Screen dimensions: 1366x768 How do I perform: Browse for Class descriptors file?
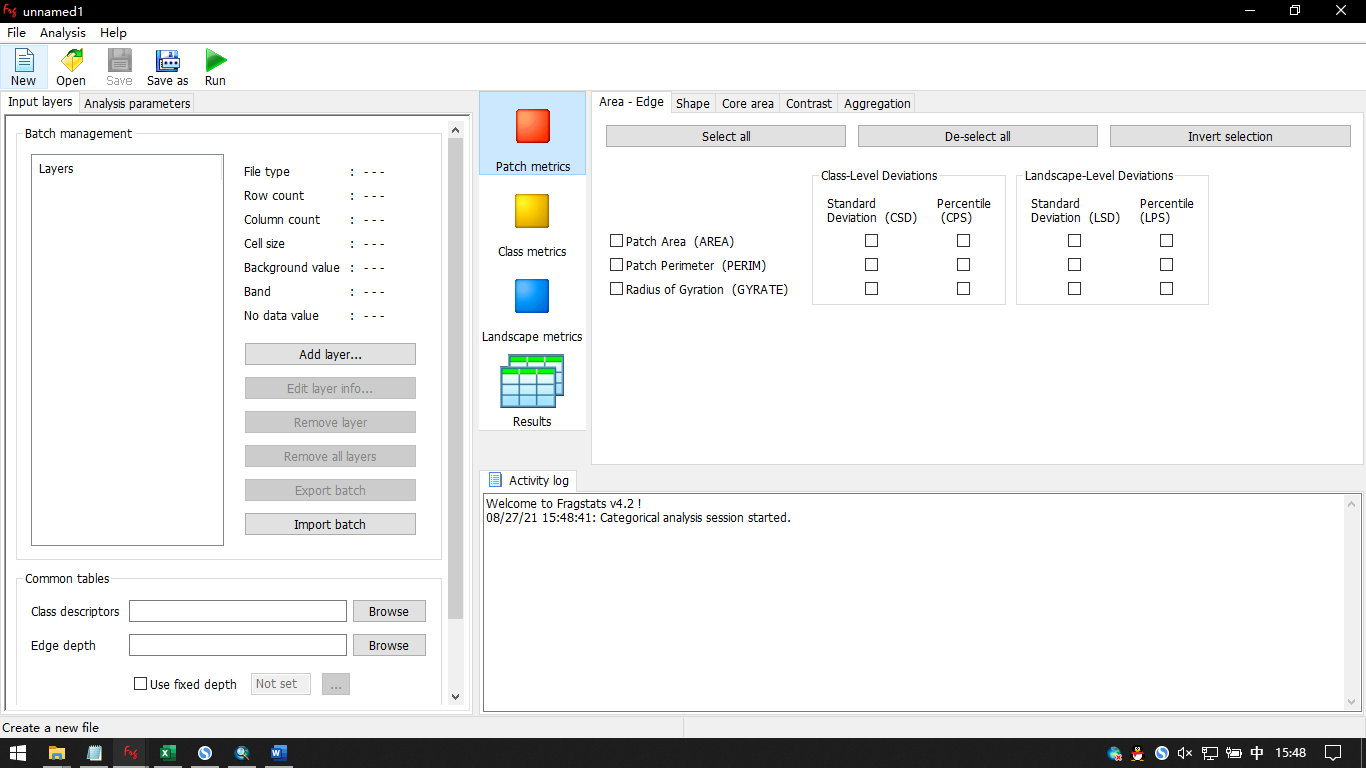pyautogui.click(x=389, y=611)
